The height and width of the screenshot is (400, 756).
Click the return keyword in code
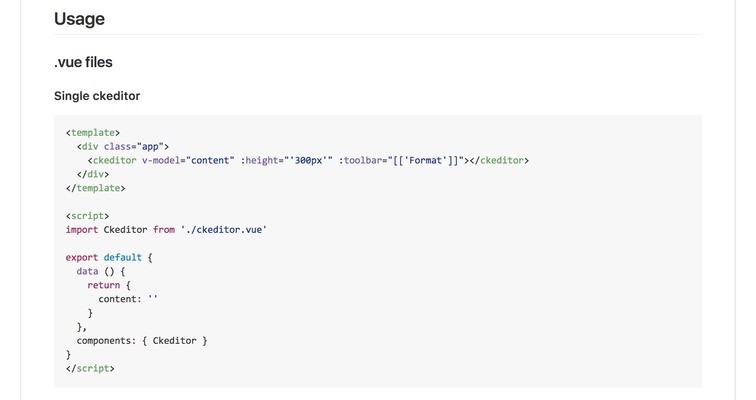pyautogui.click(x=103, y=285)
